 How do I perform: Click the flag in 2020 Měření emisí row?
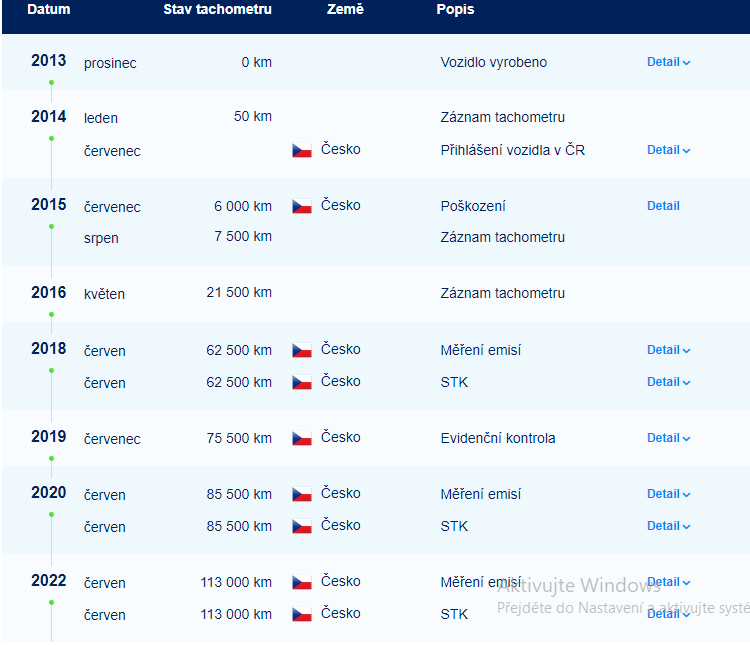(x=302, y=494)
